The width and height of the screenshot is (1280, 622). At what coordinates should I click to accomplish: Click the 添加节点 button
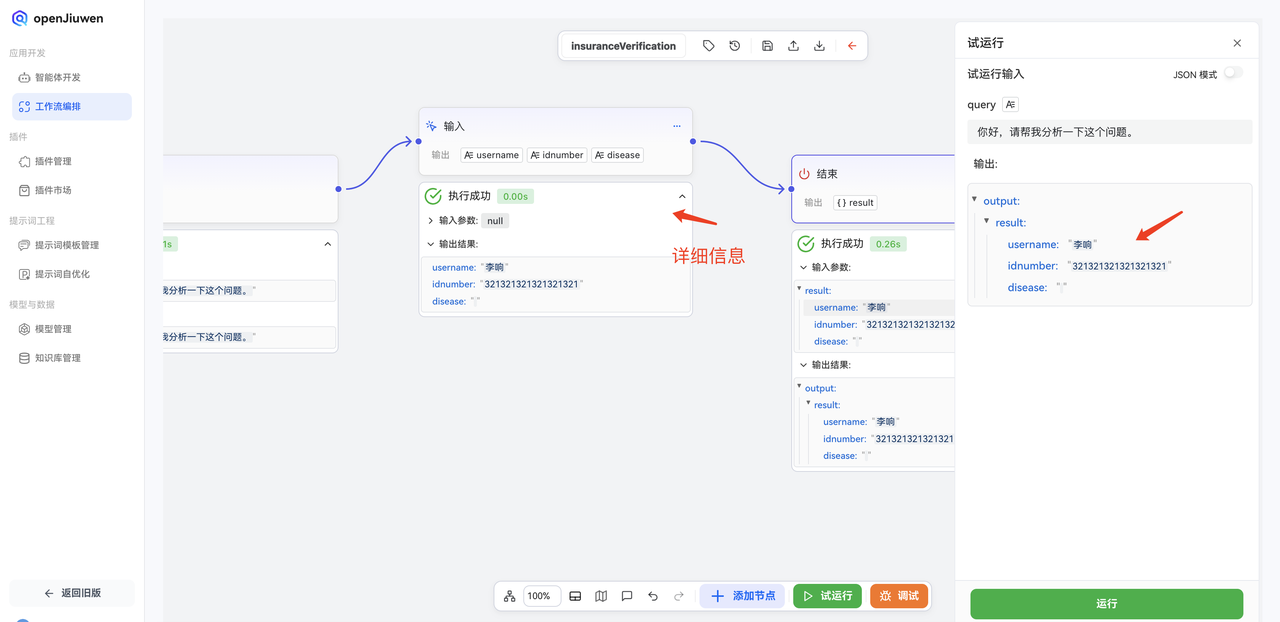pyautogui.click(x=742, y=596)
